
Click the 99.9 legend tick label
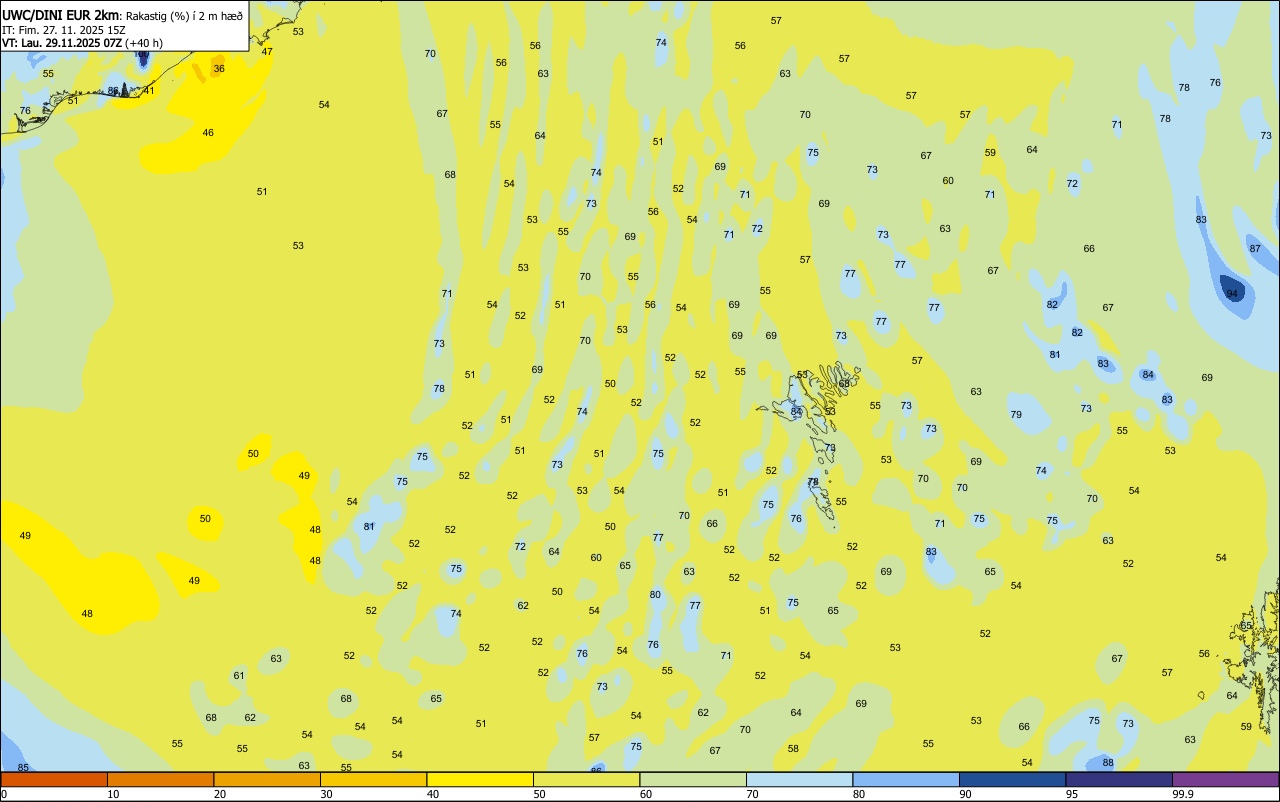(x=1183, y=794)
